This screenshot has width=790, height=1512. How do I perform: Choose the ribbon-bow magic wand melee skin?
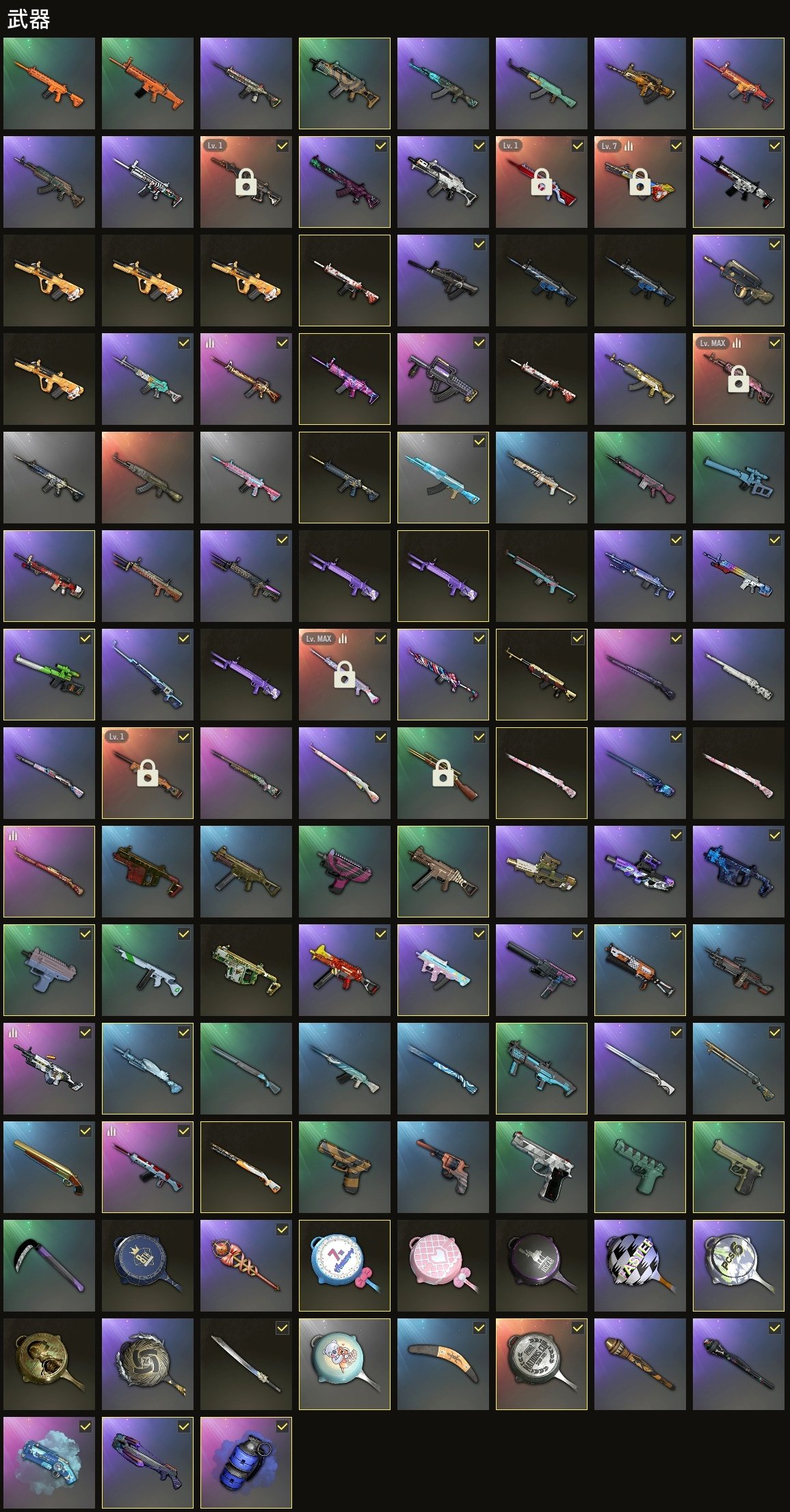(246, 1266)
